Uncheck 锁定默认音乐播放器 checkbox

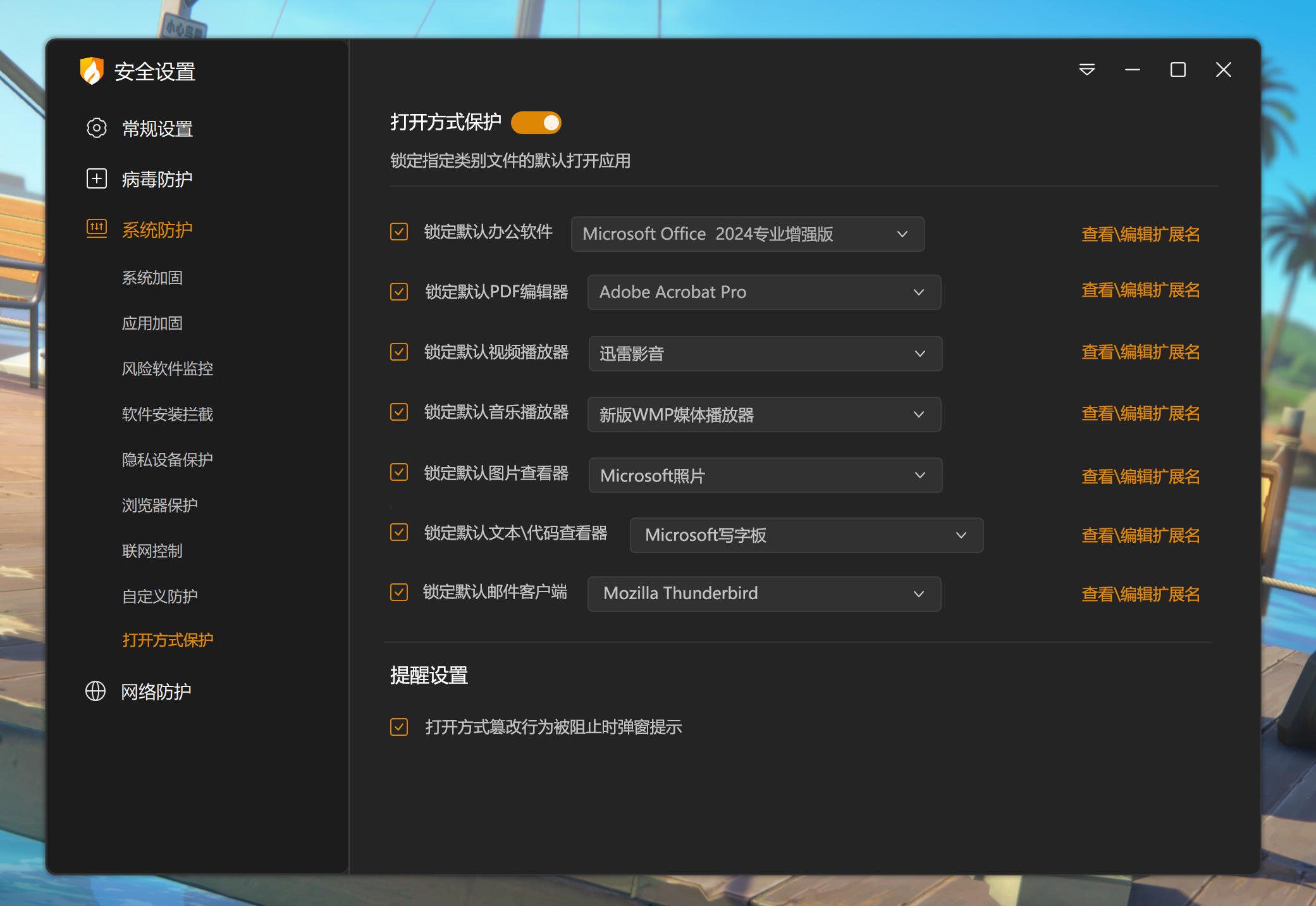tap(399, 412)
